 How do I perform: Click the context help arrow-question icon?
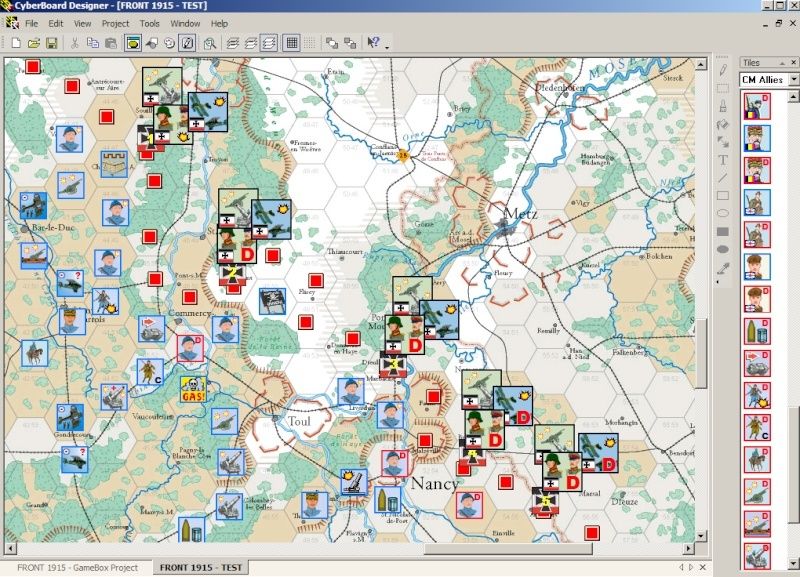click(373, 43)
